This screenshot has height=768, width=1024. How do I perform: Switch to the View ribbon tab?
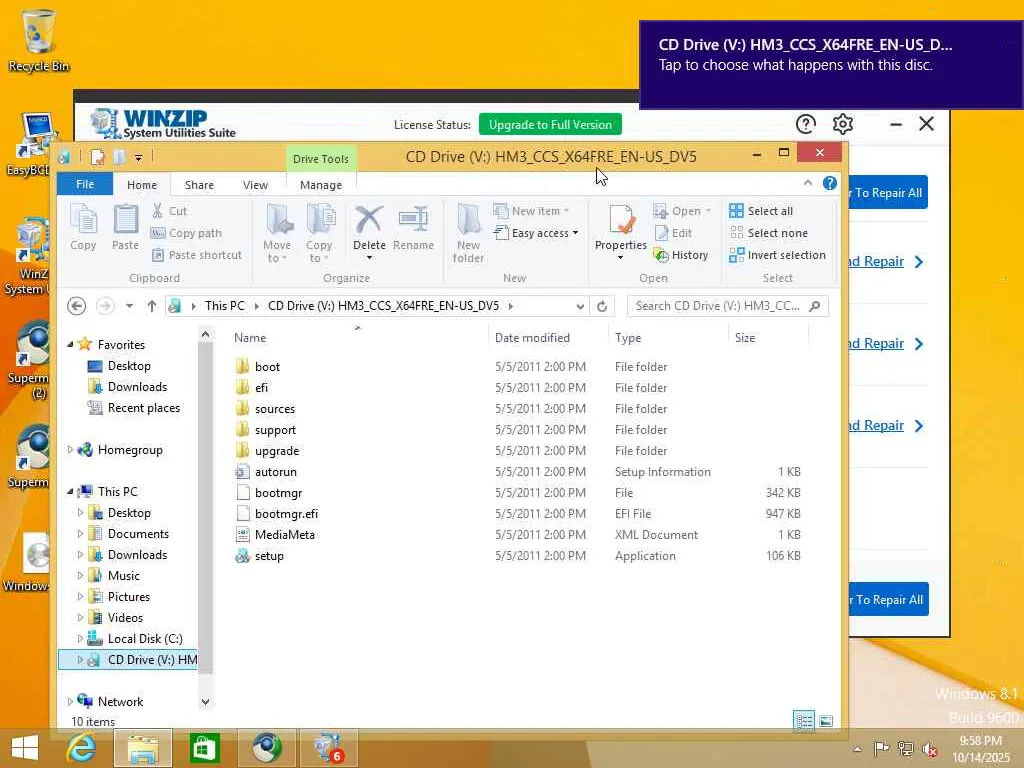click(255, 185)
